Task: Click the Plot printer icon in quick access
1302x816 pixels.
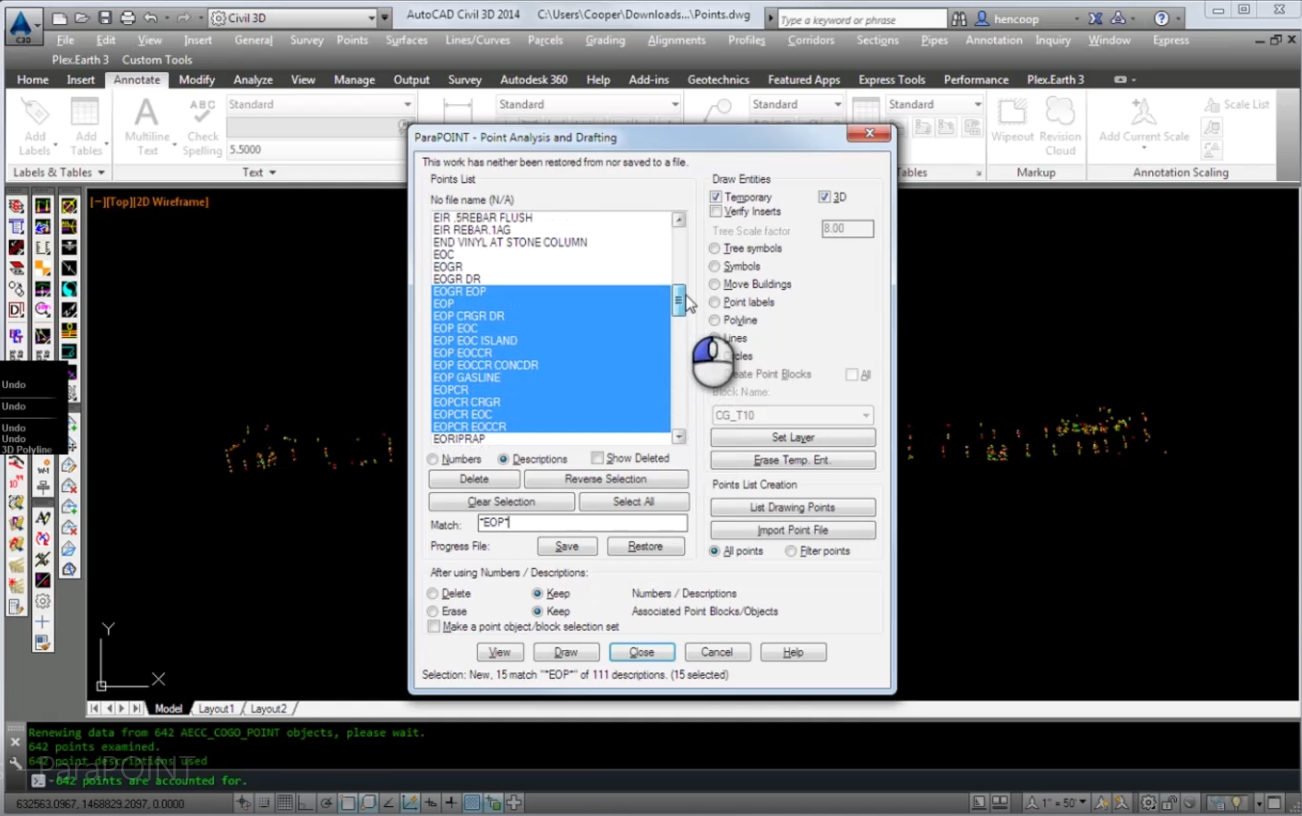Action: (128, 18)
